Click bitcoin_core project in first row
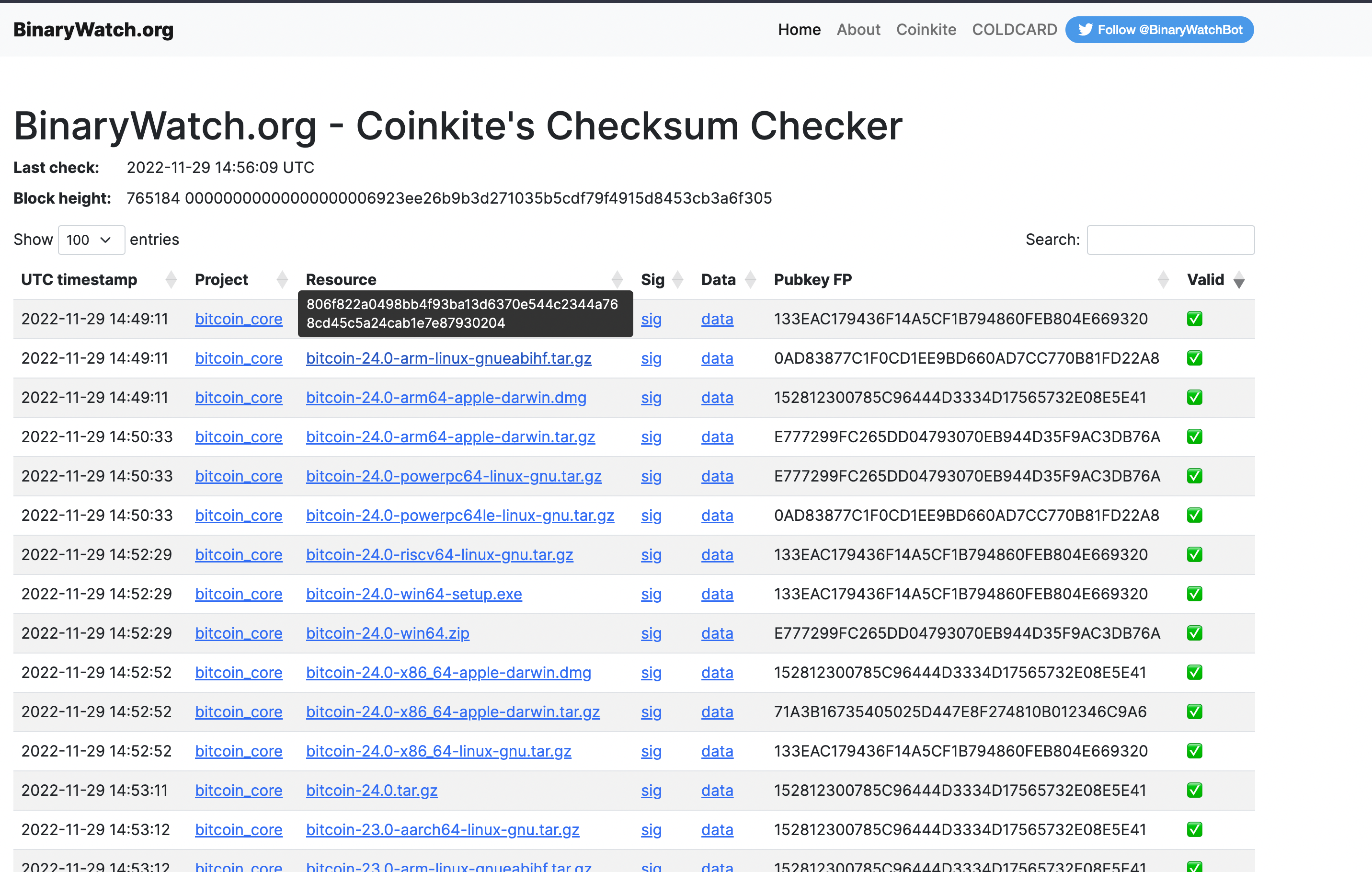Screen dimensions: 1372x872 [x=239, y=319]
